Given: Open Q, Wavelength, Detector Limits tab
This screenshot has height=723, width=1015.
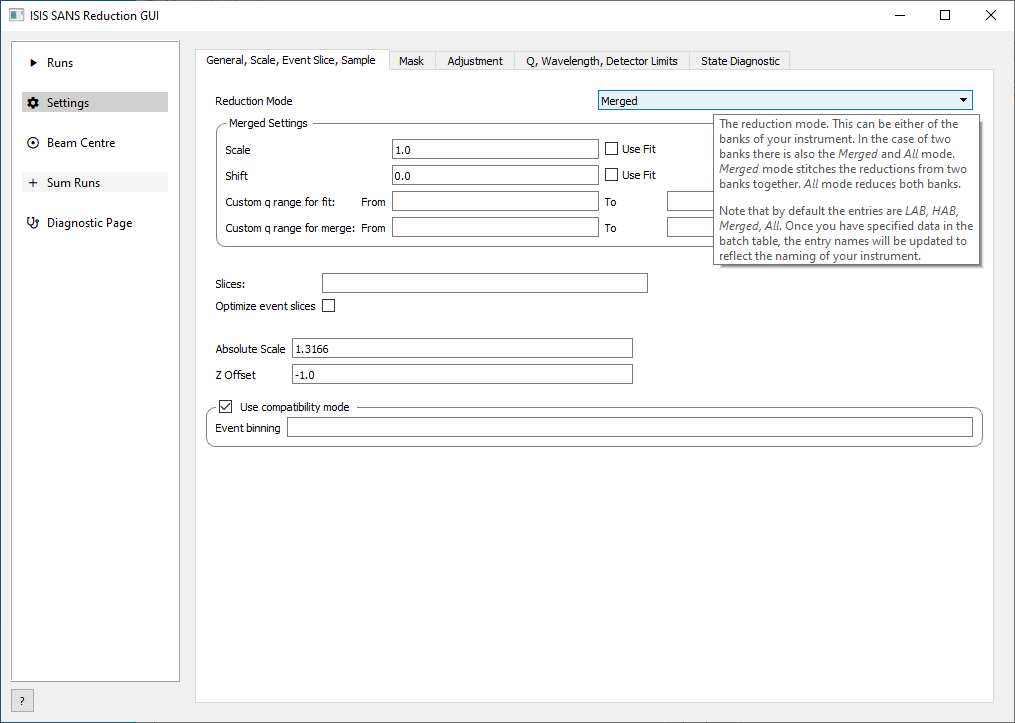Looking at the screenshot, I should pyautogui.click(x=601, y=61).
